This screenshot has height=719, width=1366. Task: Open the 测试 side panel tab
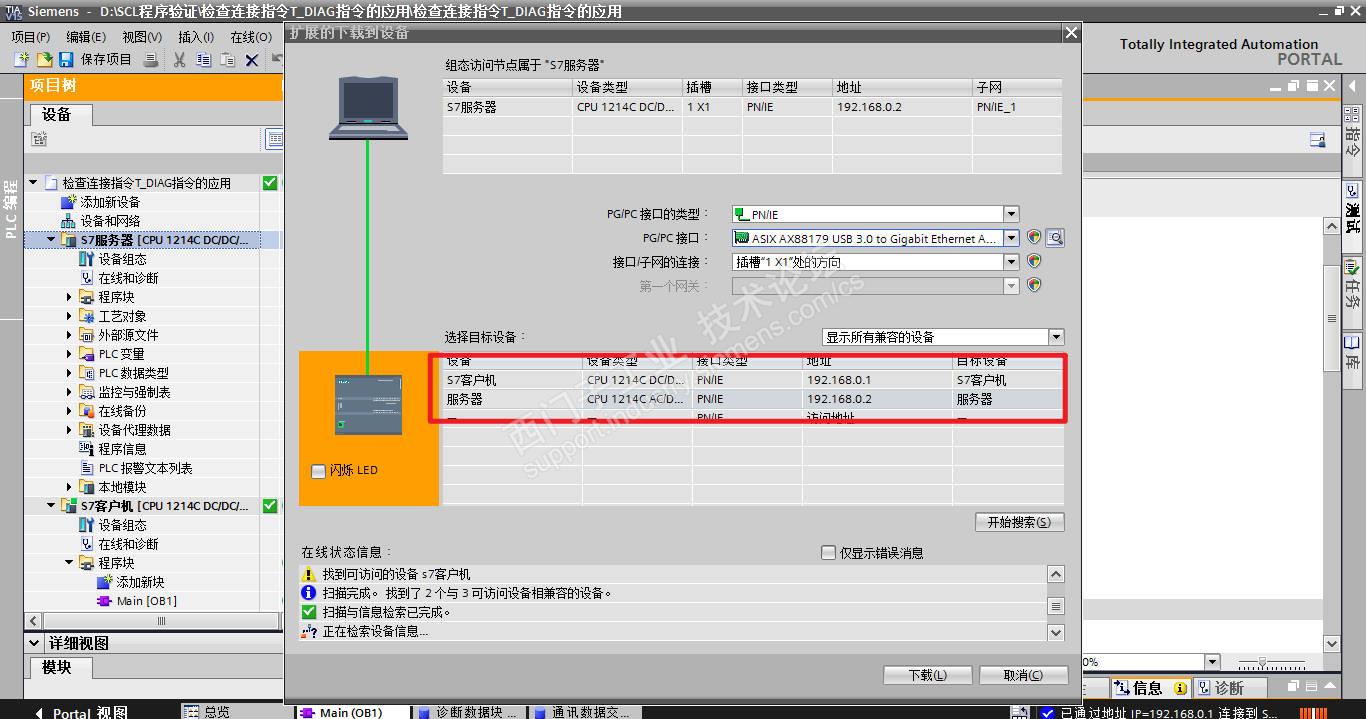[x=1352, y=208]
